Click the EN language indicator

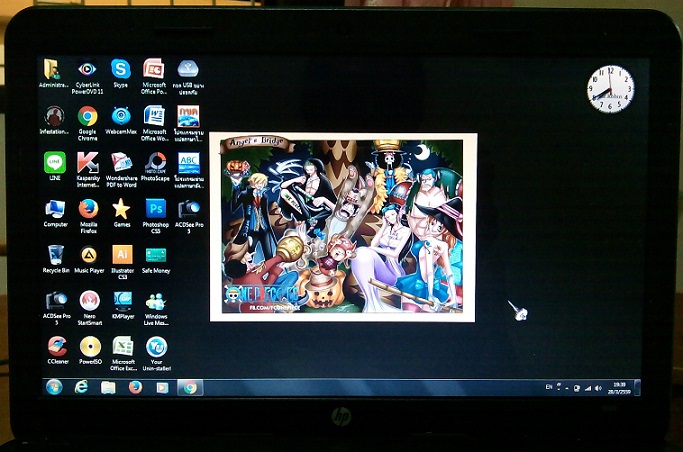pyautogui.click(x=549, y=387)
